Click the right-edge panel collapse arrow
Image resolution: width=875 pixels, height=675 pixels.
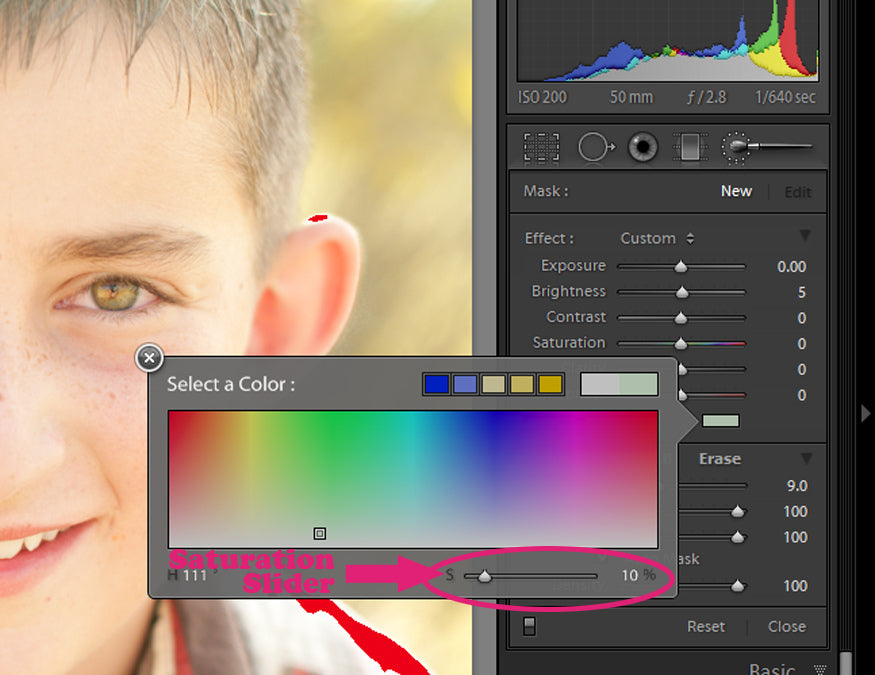(865, 413)
